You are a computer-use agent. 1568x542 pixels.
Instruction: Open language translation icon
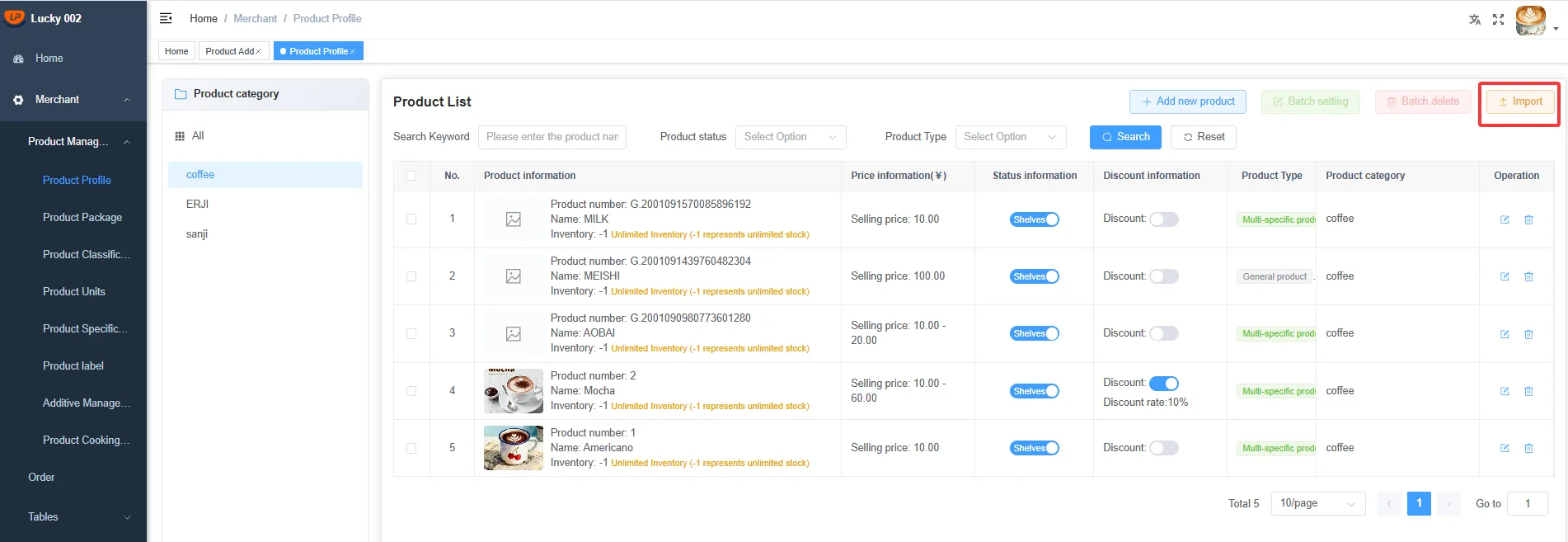[x=1475, y=19]
